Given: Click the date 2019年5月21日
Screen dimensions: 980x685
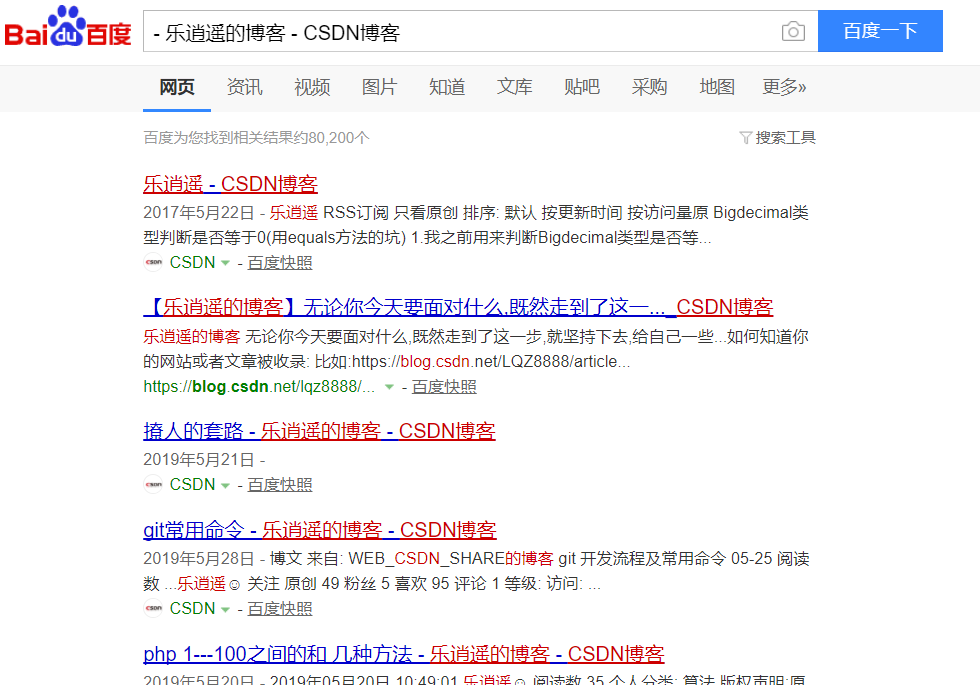Looking at the screenshot, I should point(199,460).
